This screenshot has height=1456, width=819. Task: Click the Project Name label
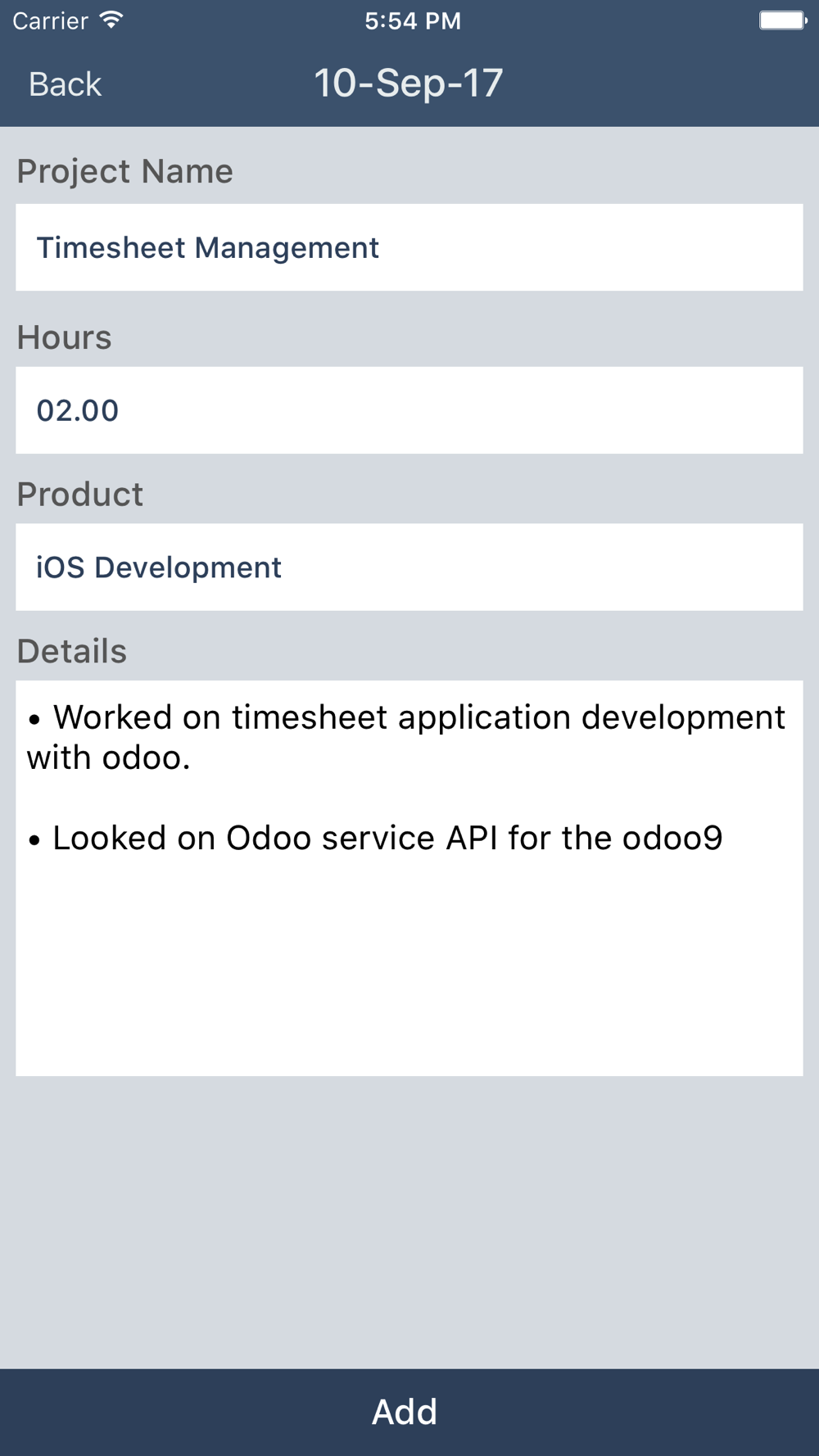[x=125, y=171]
